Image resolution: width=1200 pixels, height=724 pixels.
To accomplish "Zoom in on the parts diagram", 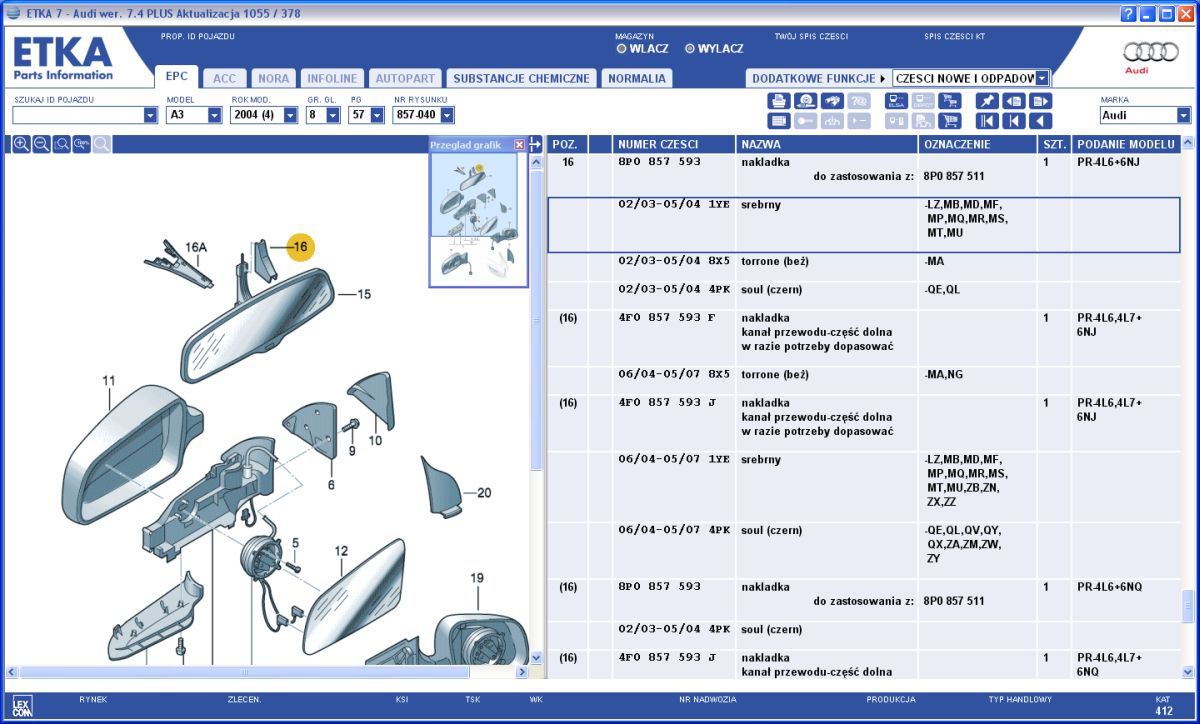I will tap(21, 144).
